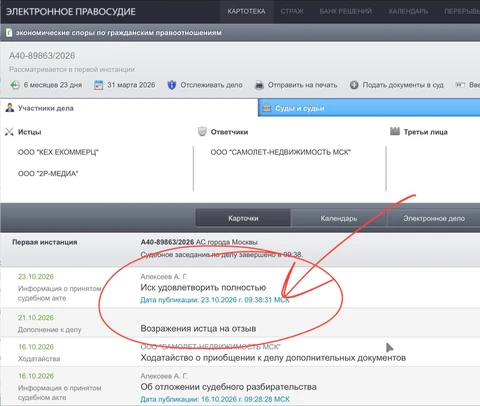Open the БАНК РЕШЕНИЙ tab
The width and height of the screenshot is (480, 406).
[x=345, y=11]
